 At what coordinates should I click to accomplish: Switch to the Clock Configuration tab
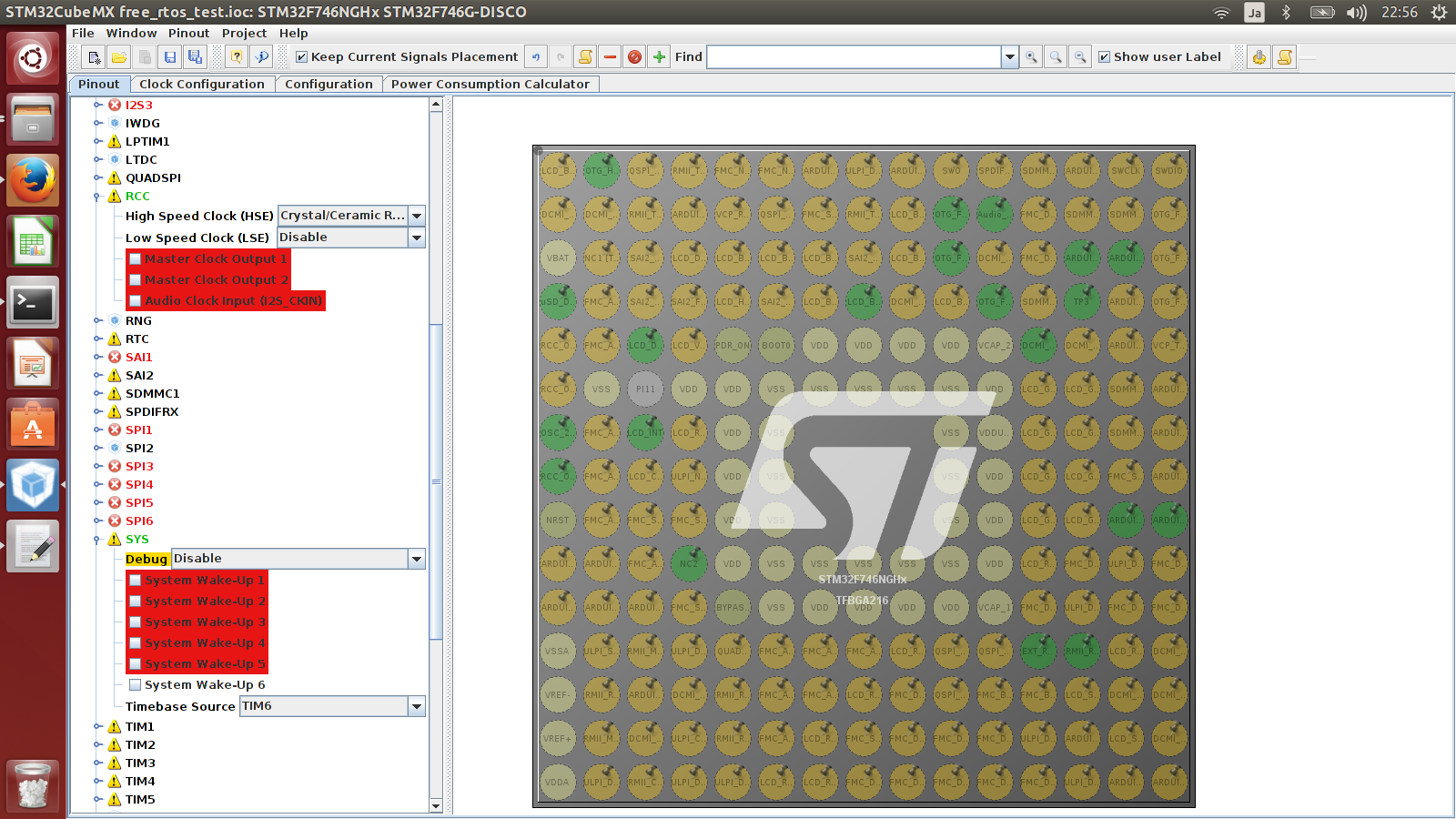pyautogui.click(x=201, y=84)
